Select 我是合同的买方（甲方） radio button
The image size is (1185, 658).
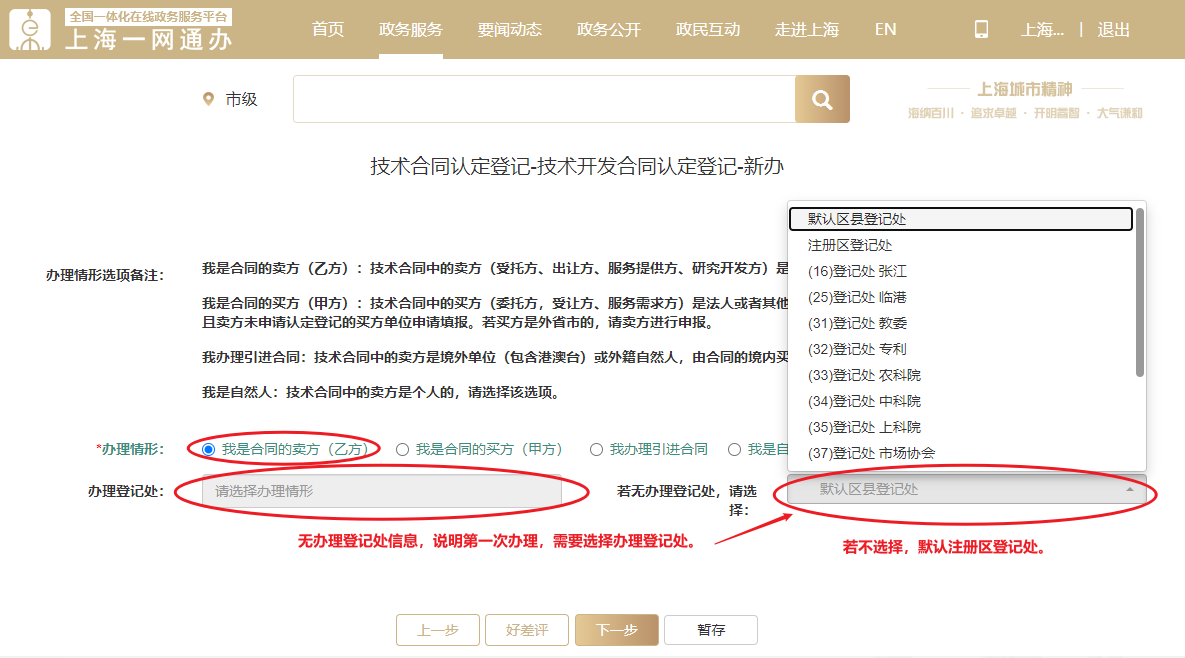pos(403,450)
